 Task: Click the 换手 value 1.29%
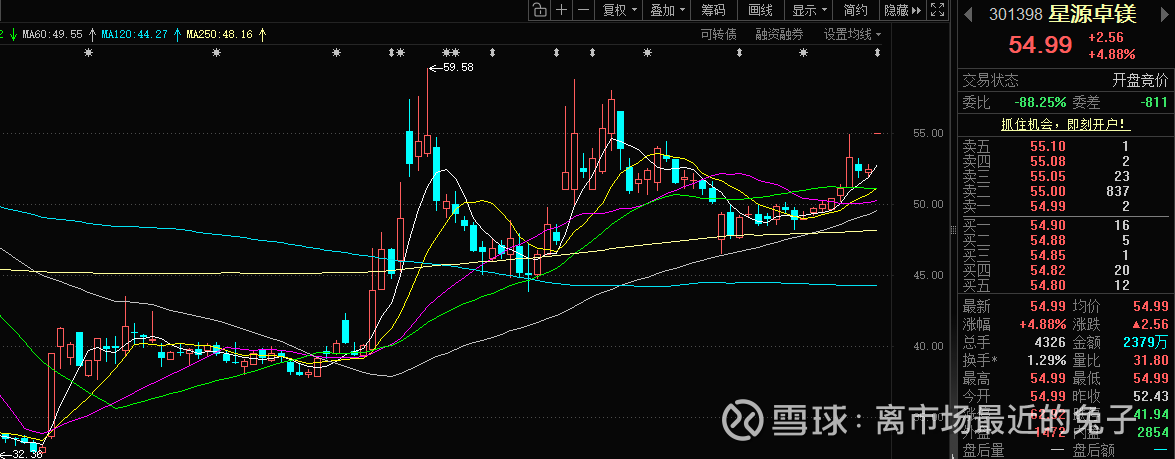pyautogui.click(x=1045, y=360)
